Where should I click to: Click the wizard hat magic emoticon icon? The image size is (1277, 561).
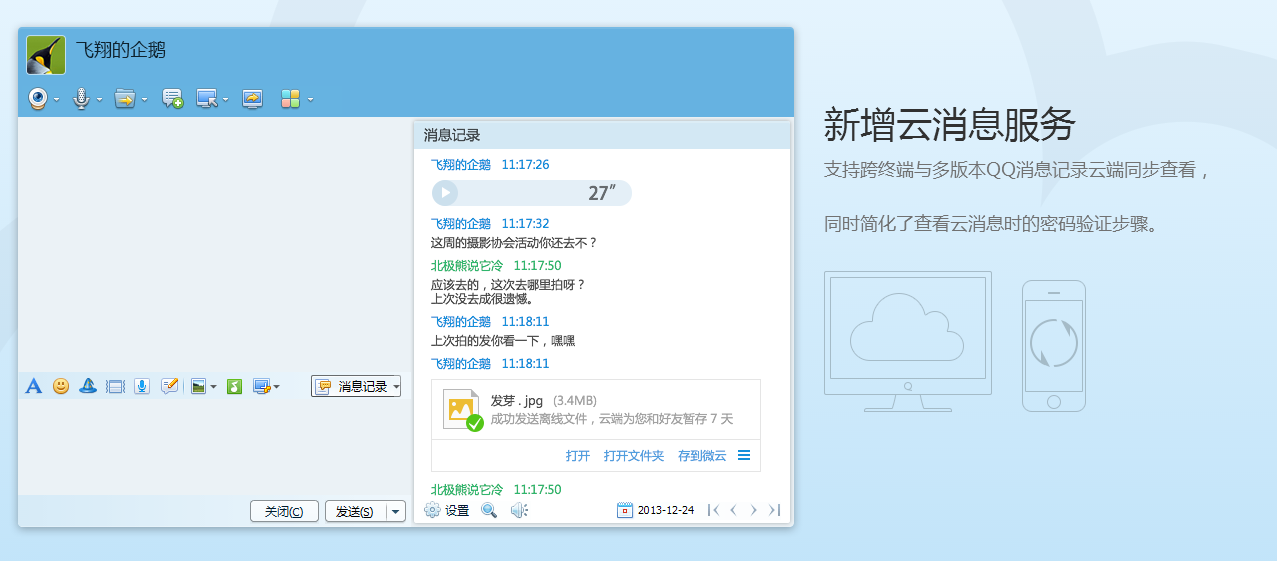[x=88, y=386]
